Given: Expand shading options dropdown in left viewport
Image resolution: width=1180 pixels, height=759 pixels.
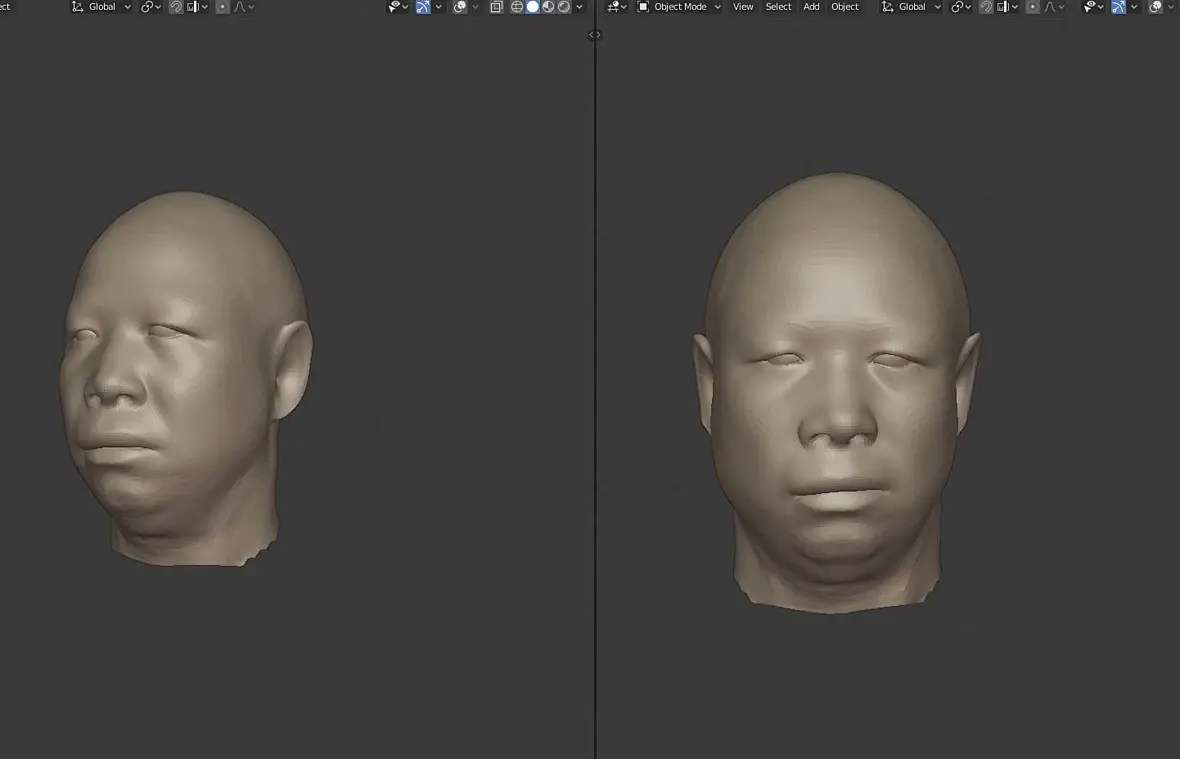Looking at the screenshot, I should pyautogui.click(x=580, y=7).
